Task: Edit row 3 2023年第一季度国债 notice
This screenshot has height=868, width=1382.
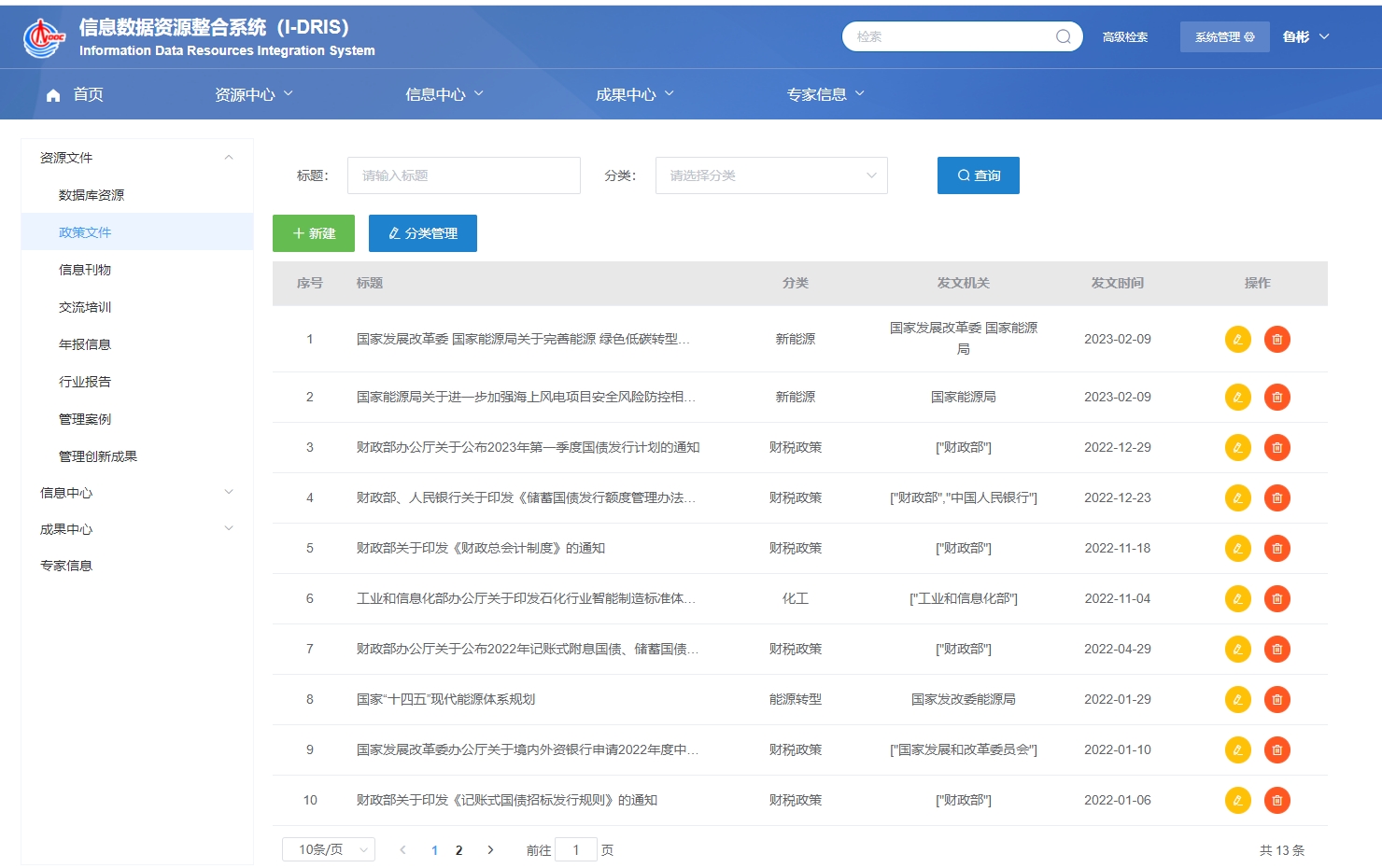Action: [1237, 447]
